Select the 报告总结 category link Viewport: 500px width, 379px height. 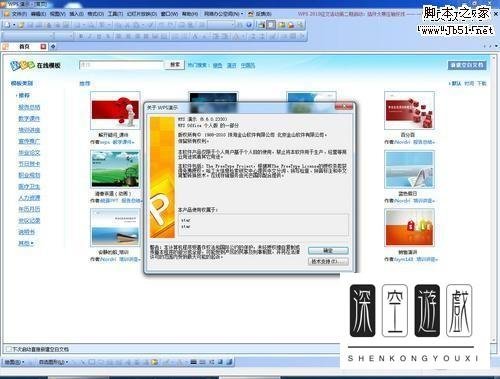click(29, 107)
